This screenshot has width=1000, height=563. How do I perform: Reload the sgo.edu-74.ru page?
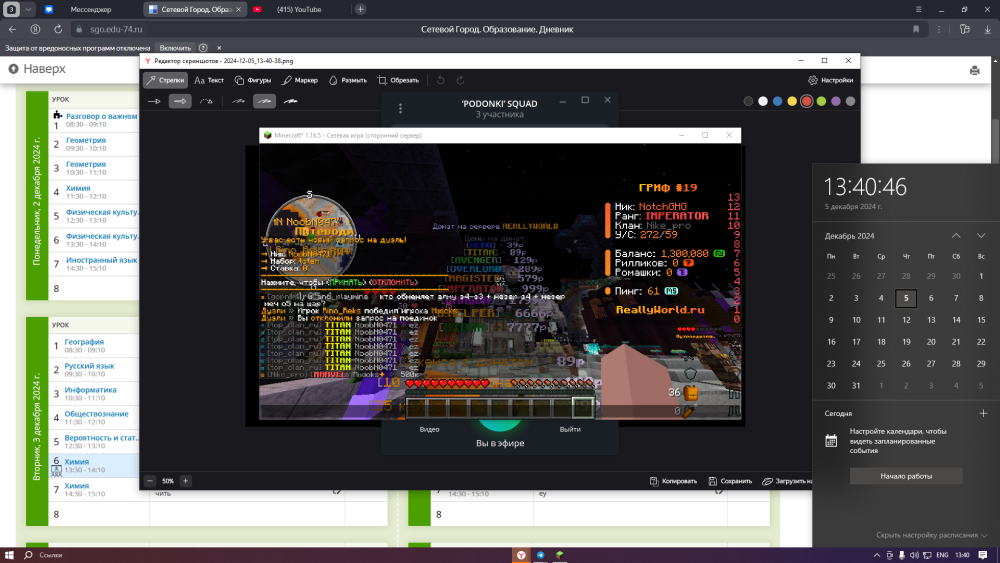[58, 29]
